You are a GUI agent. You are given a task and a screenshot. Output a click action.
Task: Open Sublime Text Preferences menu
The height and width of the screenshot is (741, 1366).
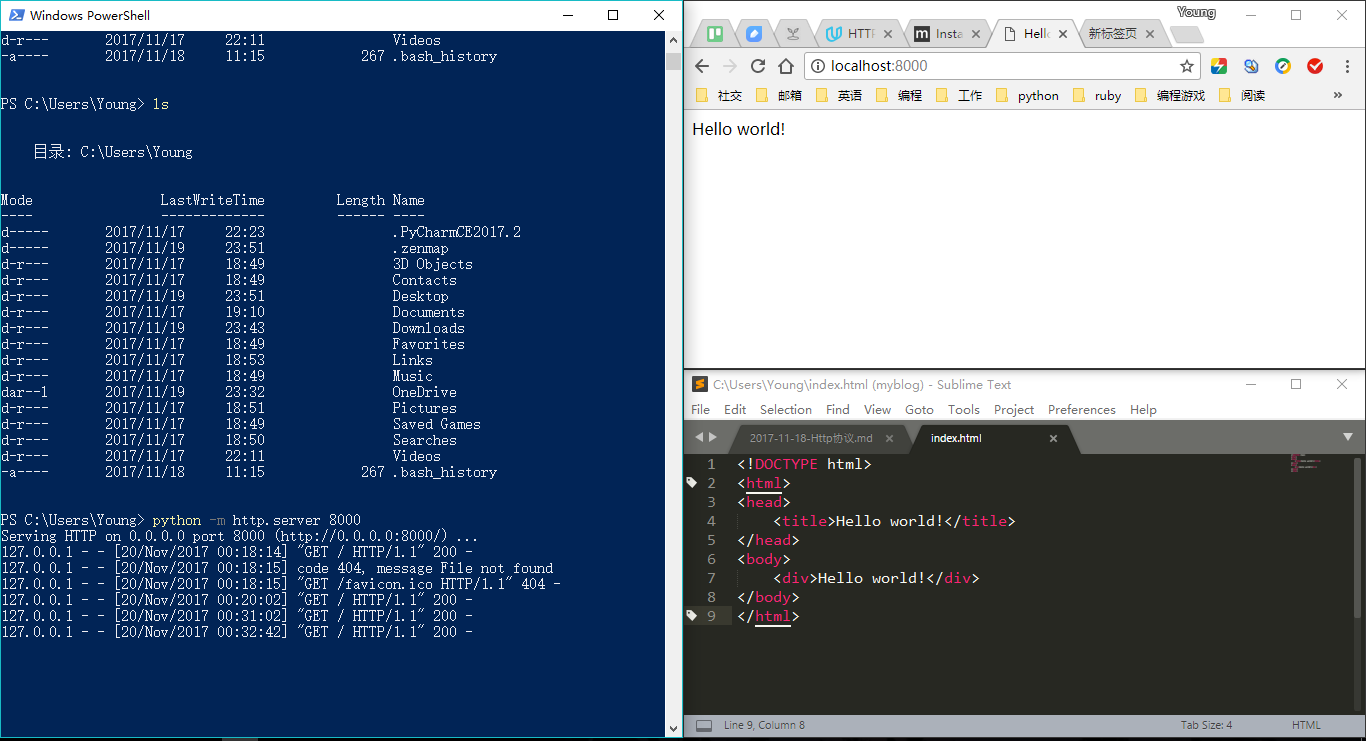[1081, 409]
